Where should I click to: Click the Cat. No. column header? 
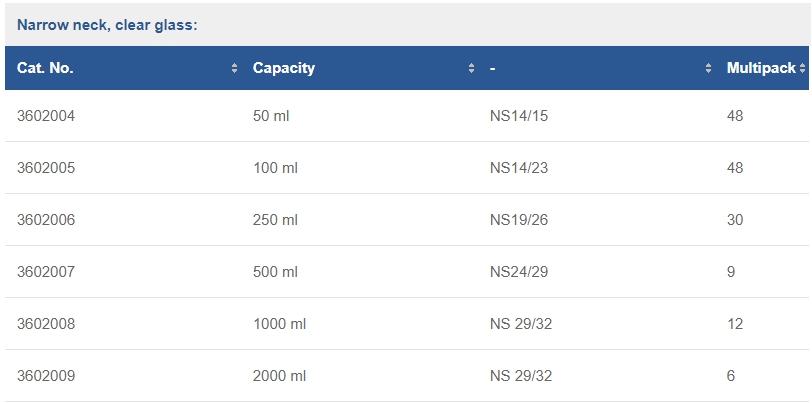pos(45,68)
